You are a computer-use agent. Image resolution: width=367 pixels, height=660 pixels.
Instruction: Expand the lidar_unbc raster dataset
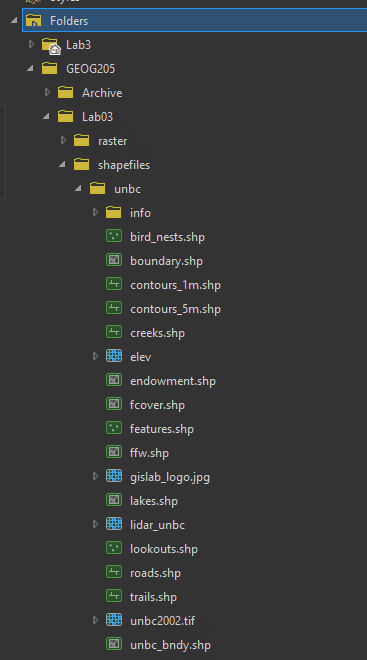point(96,524)
